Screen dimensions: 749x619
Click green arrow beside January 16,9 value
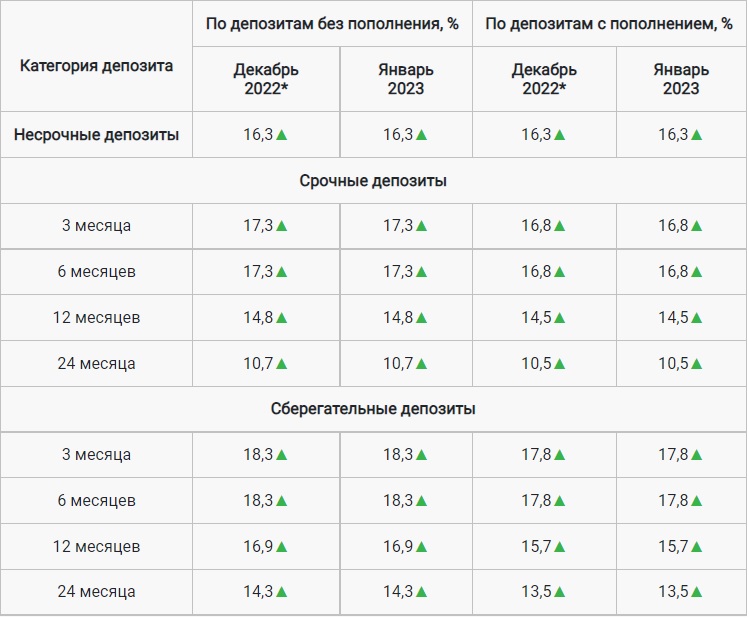(421, 547)
